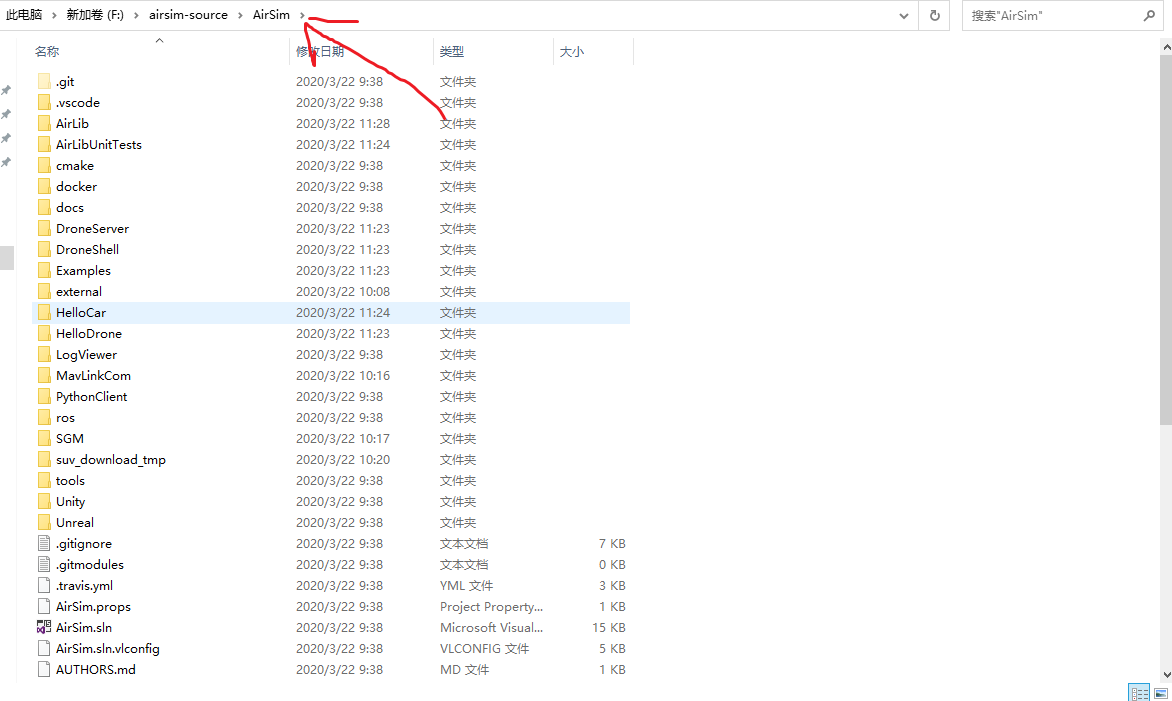Select the LogViewer folder name

pos(86,354)
